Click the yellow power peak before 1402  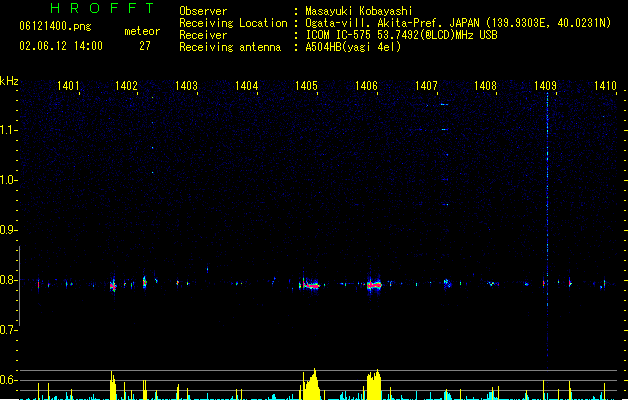tap(113, 386)
